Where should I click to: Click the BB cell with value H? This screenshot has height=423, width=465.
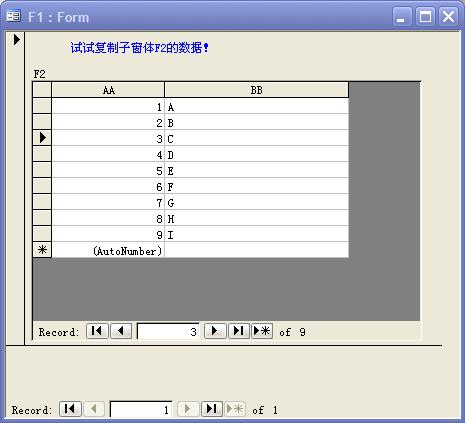(x=257, y=218)
